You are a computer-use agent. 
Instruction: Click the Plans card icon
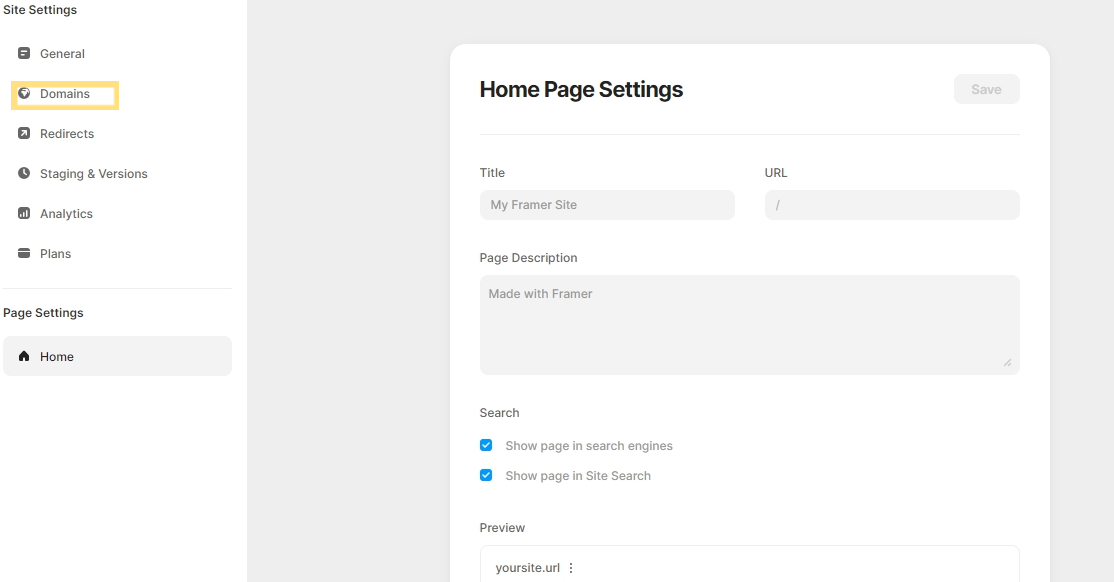pyautogui.click(x=24, y=253)
